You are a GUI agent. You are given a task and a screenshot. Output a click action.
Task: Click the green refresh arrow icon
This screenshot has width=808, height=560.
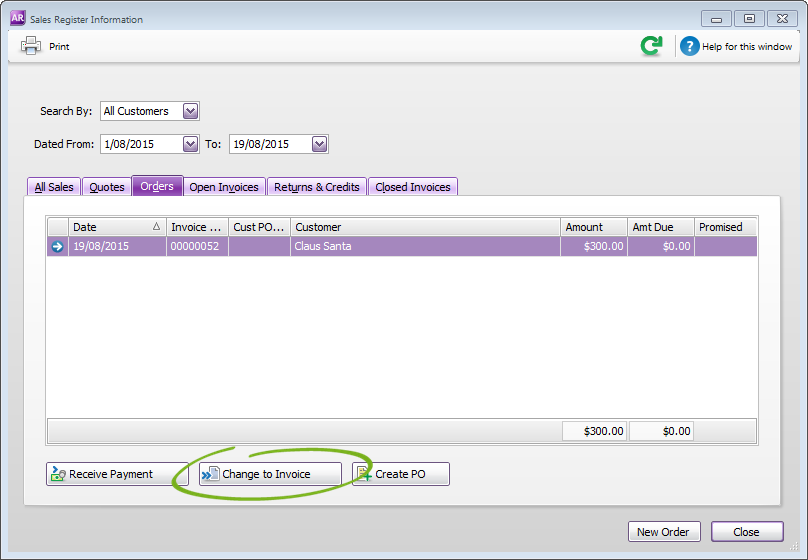click(651, 46)
